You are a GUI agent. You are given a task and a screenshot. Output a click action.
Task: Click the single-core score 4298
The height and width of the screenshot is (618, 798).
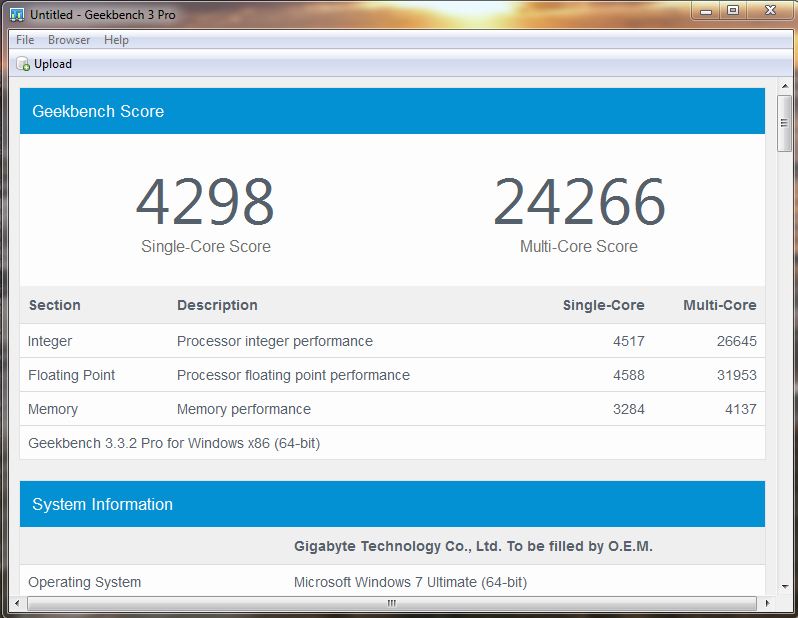point(206,202)
